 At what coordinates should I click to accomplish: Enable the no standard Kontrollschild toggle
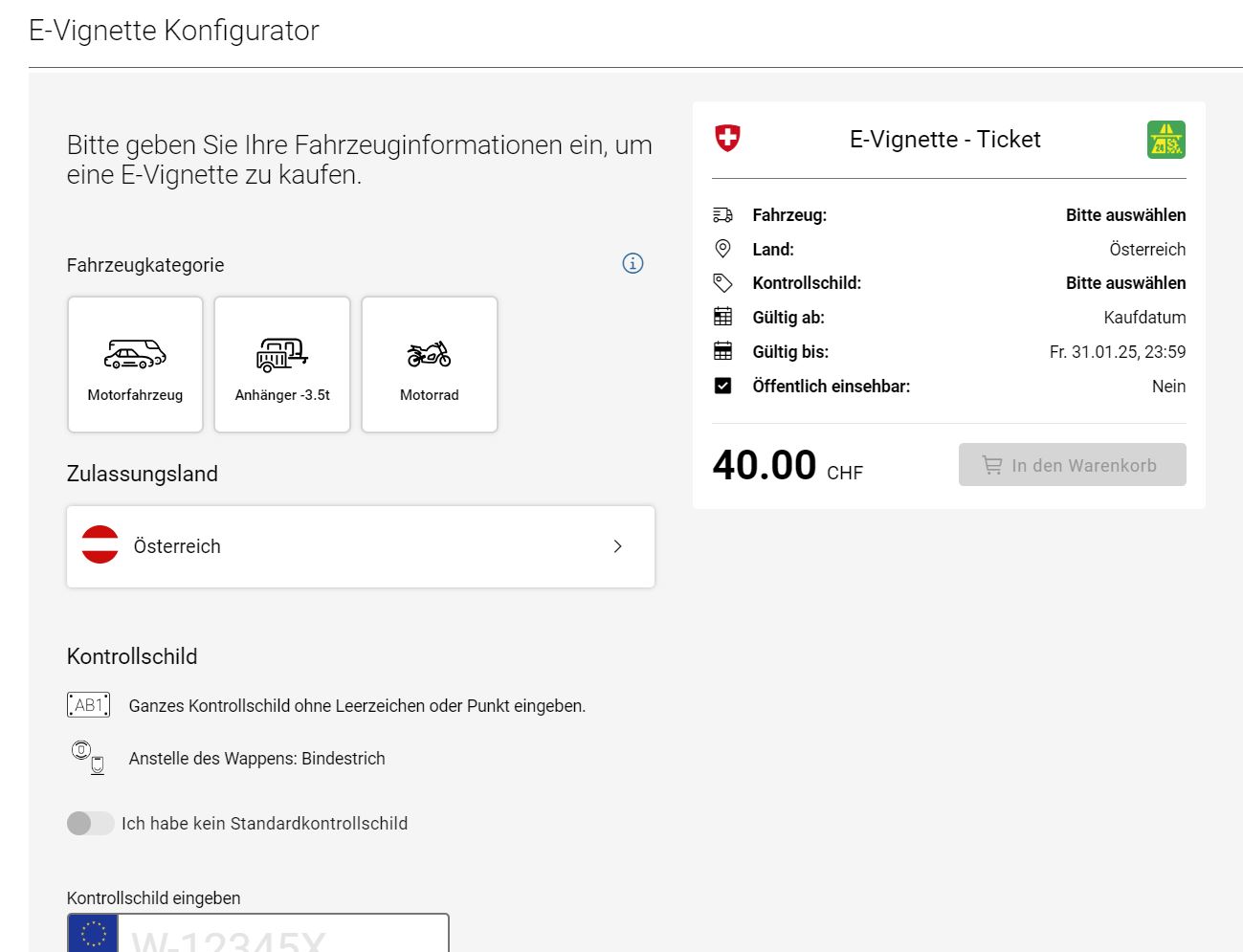point(91,823)
